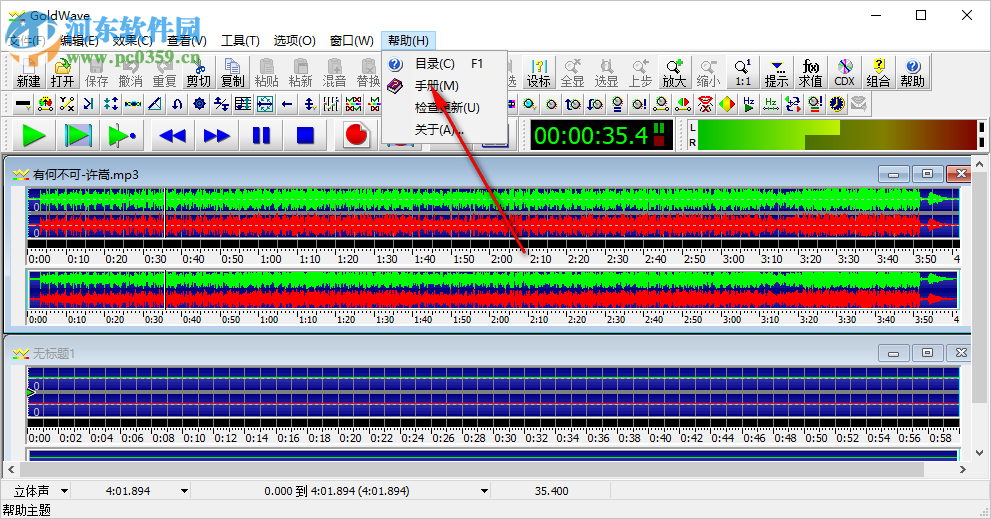Image resolution: width=991 pixels, height=519 pixels.
Task: Click the Rewind double-arrow button
Action: [173, 135]
